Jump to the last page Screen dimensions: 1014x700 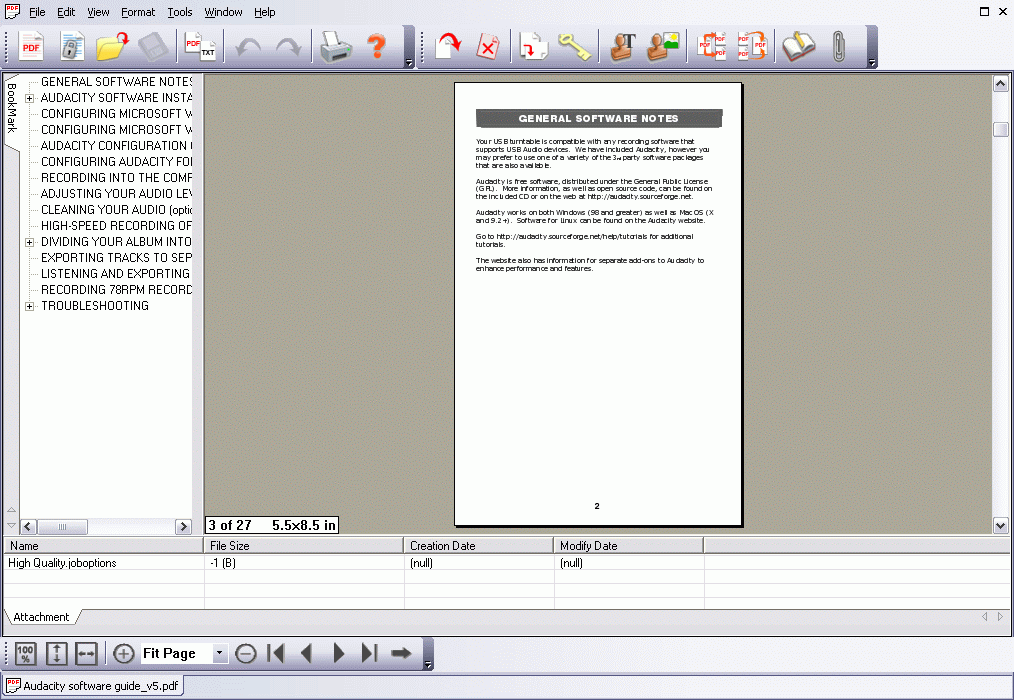click(369, 653)
